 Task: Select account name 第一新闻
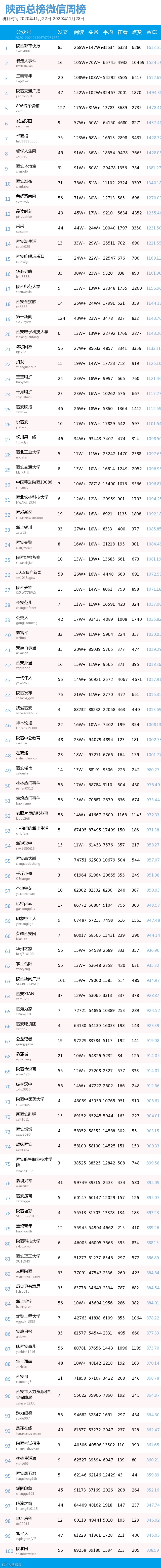[x=24, y=317]
